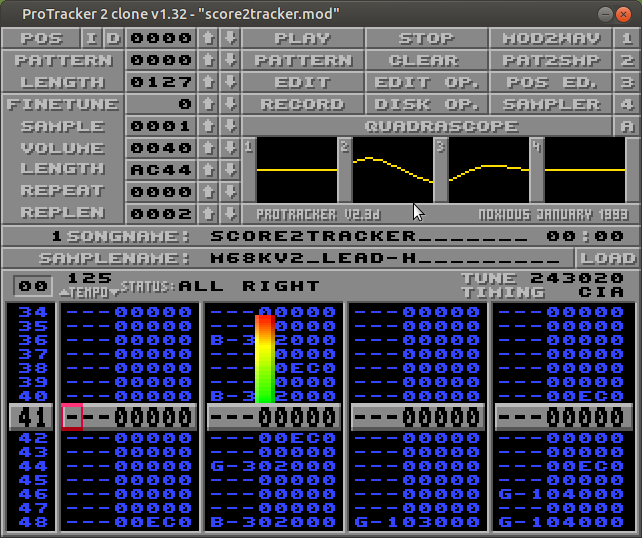This screenshot has width=642, height=538.
Task: Select row 44 note G-3 in channel 2
Action: tap(233, 466)
